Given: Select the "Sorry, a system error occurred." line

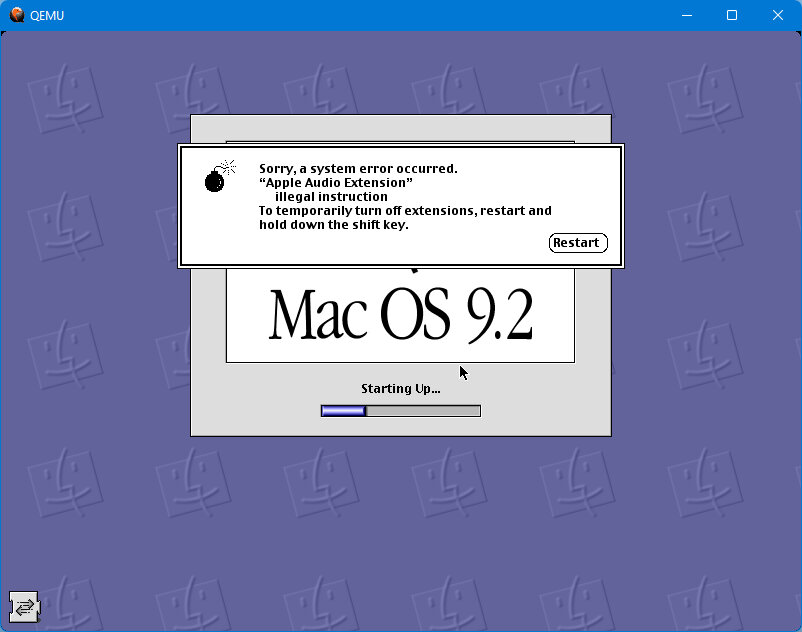Looking at the screenshot, I should (x=358, y=169).
